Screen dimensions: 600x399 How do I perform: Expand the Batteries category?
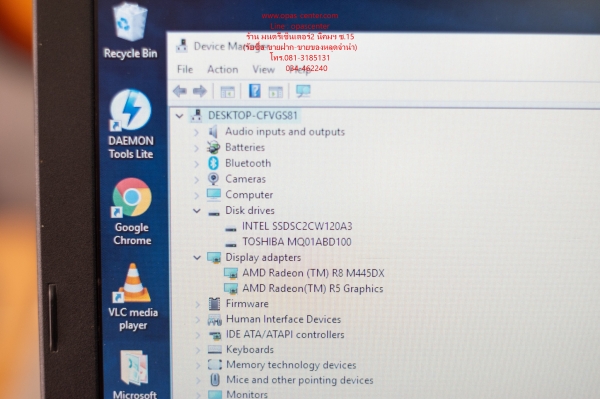196,148
